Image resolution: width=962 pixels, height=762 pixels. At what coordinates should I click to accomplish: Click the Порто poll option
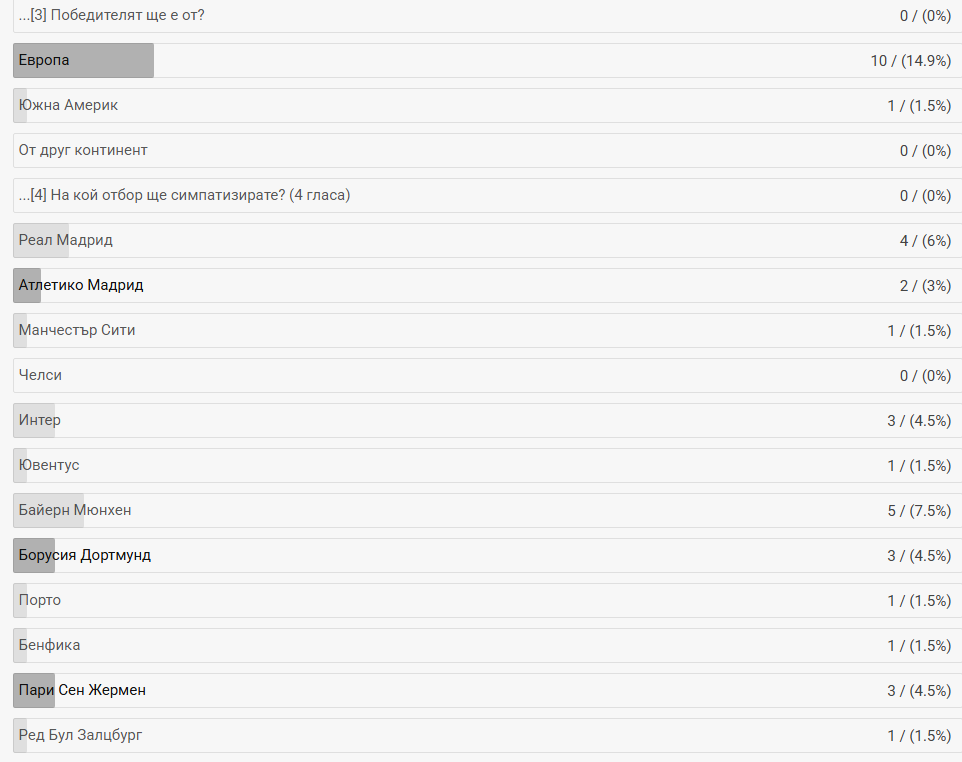pyautogui.click(x=487, y=600)
